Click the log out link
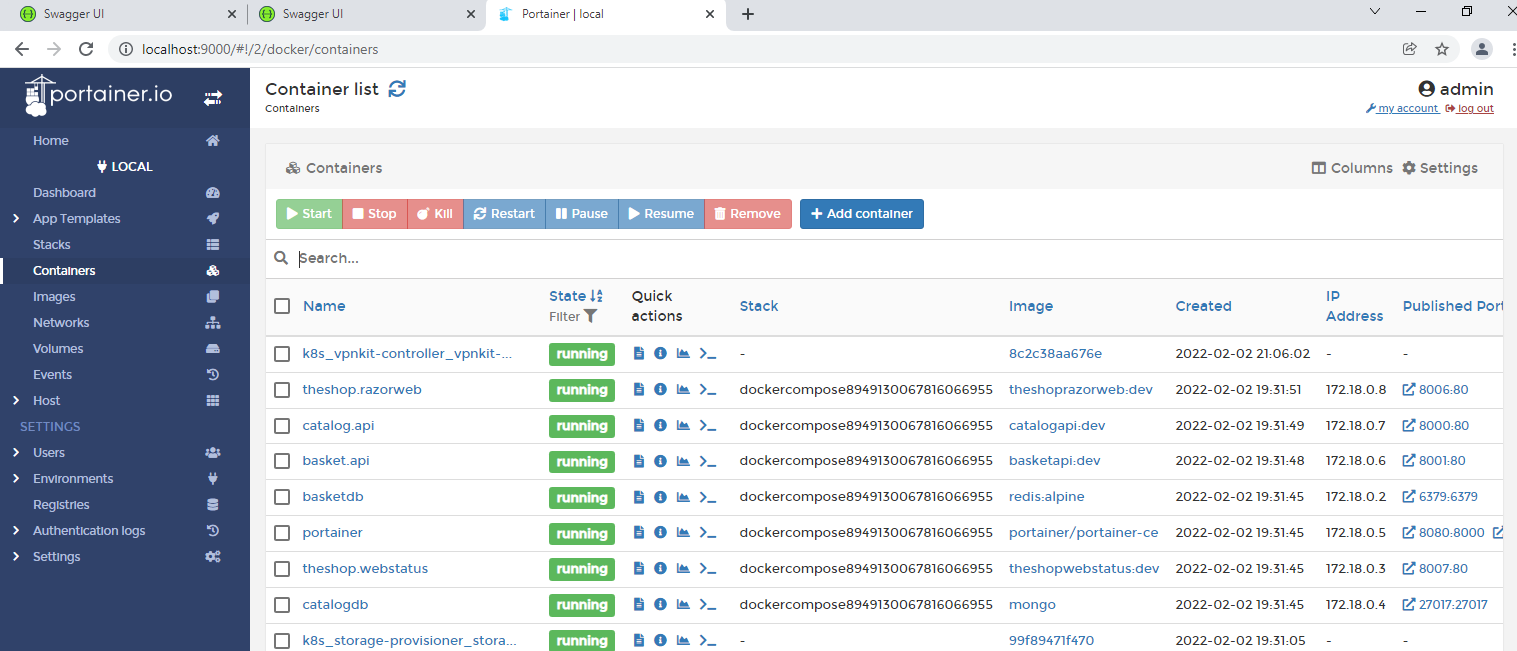The height and width of the screenshot is (651, 1517). (1470, 108)
